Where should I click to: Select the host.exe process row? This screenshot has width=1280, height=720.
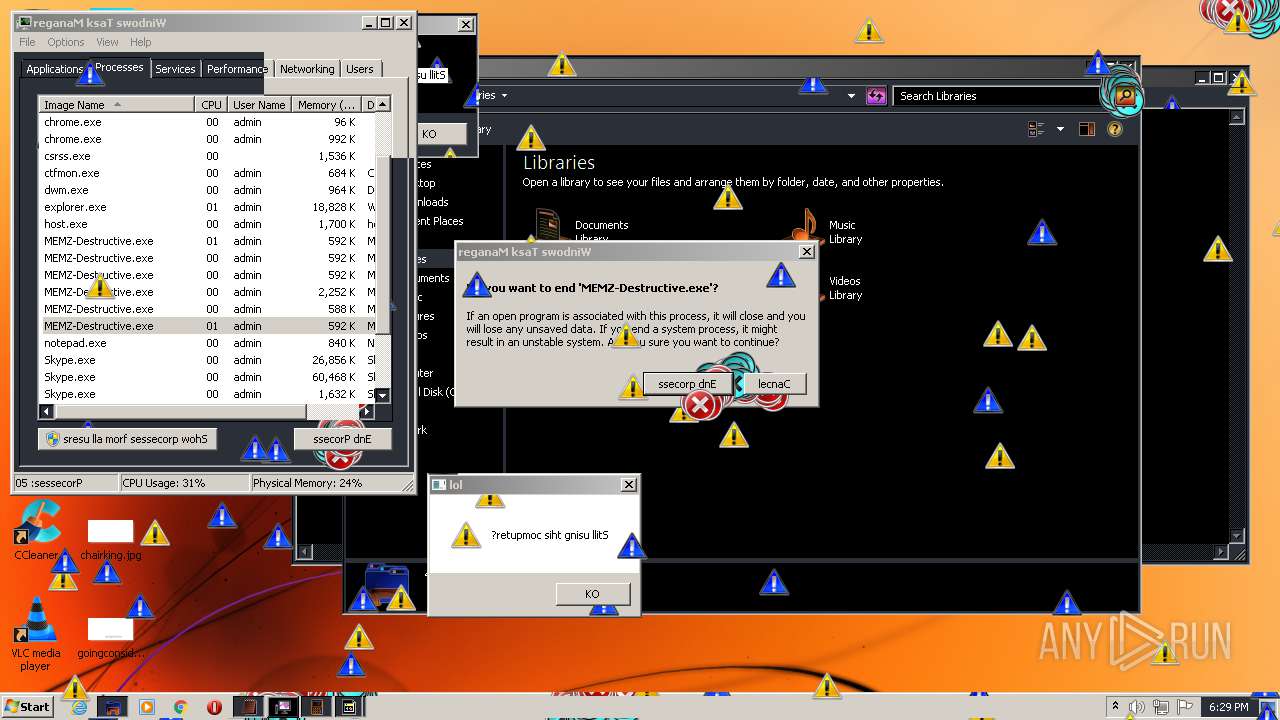point(207,224)
